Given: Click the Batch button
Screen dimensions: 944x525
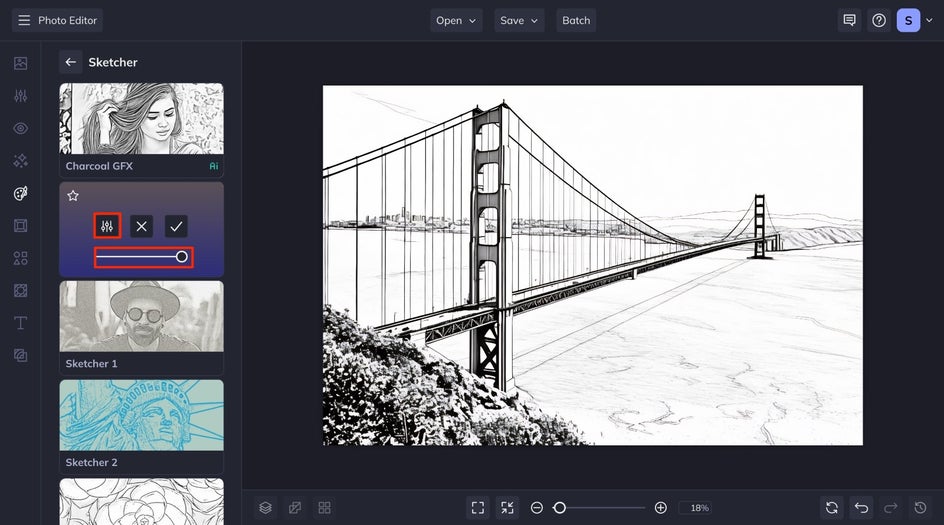Looking at the screenshot, I should click(576, 20).
